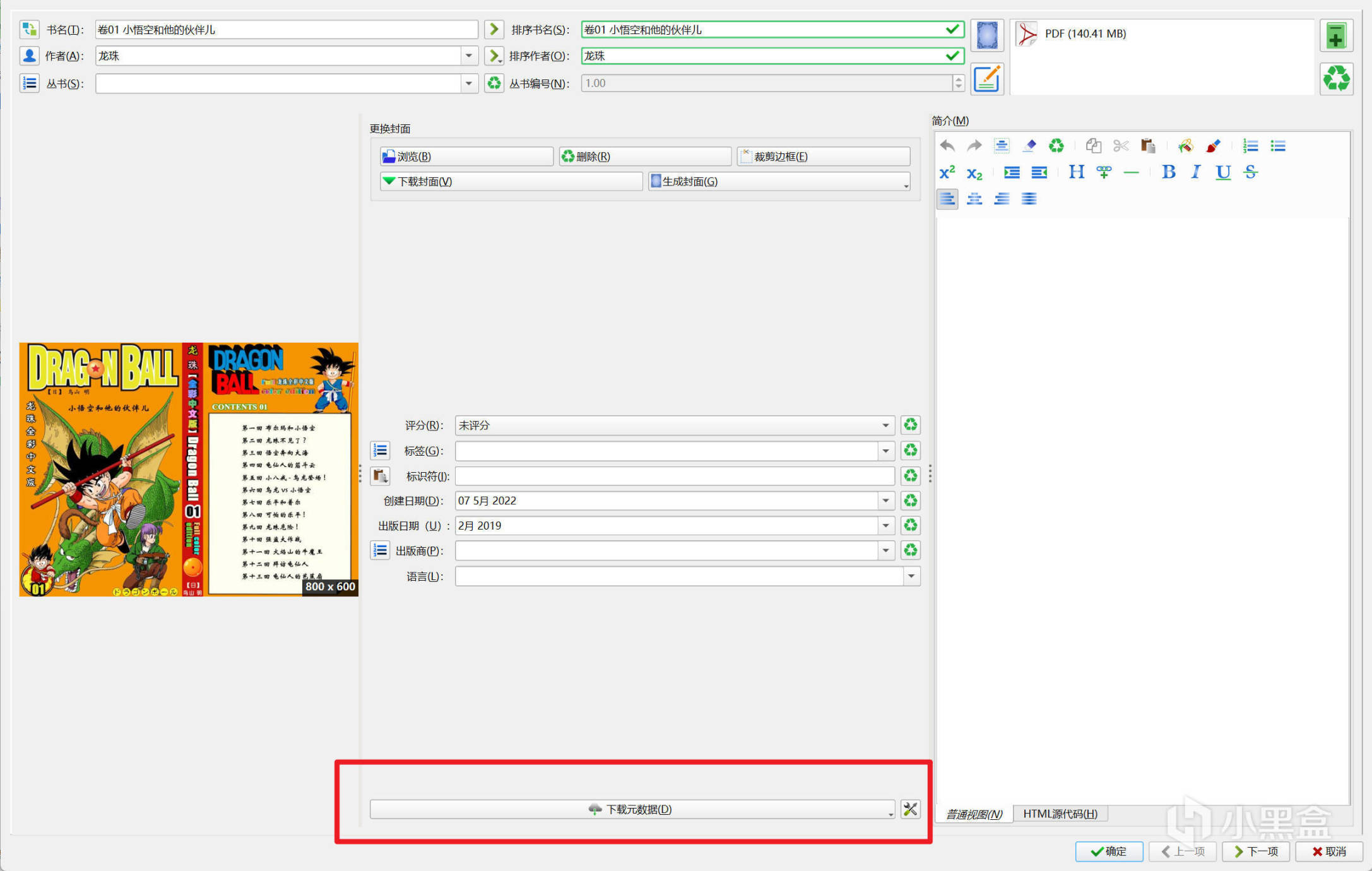Open the tags editor icon
Image resolution: width=1372 pixels, height=871 pixels.
[x=380, y=451]
